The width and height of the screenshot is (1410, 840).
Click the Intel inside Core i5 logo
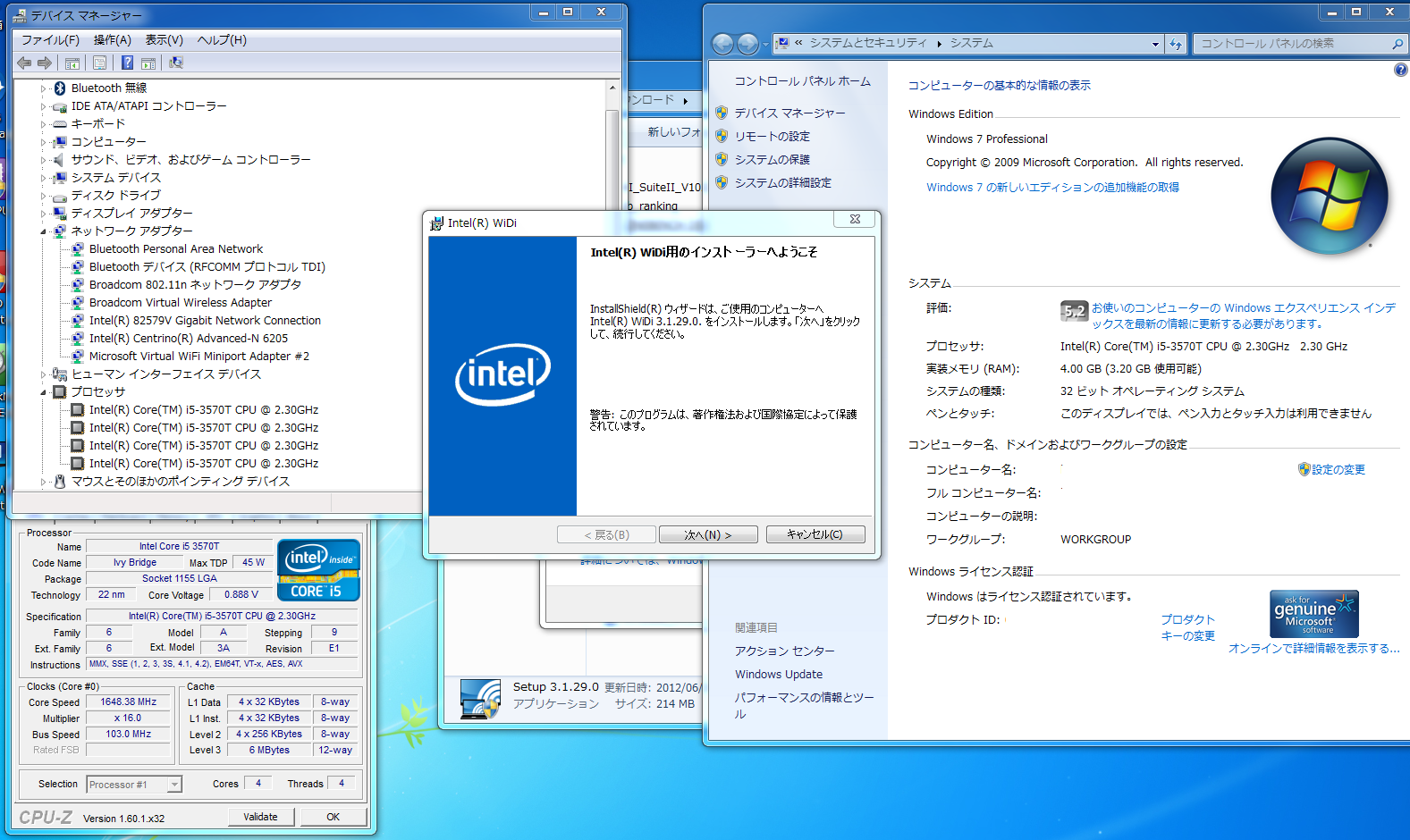click(x=318, y=569)
